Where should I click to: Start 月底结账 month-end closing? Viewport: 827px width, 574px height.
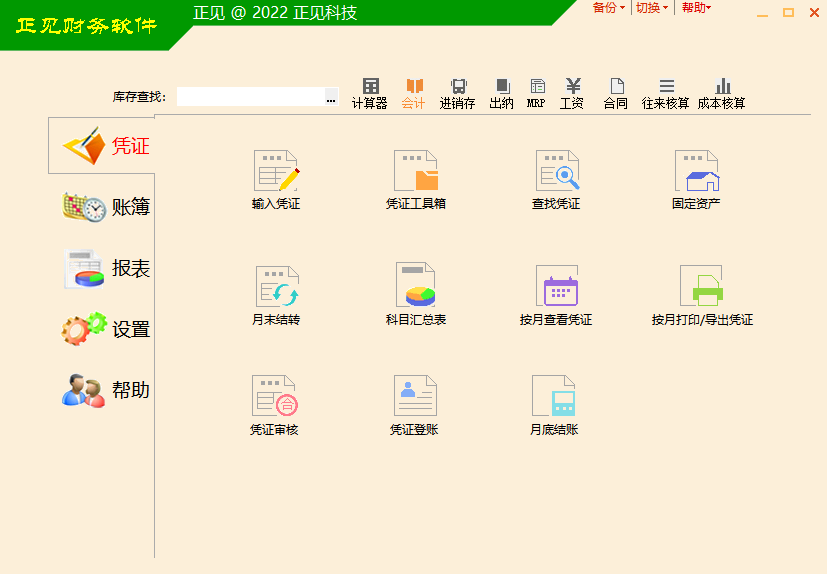554,397
